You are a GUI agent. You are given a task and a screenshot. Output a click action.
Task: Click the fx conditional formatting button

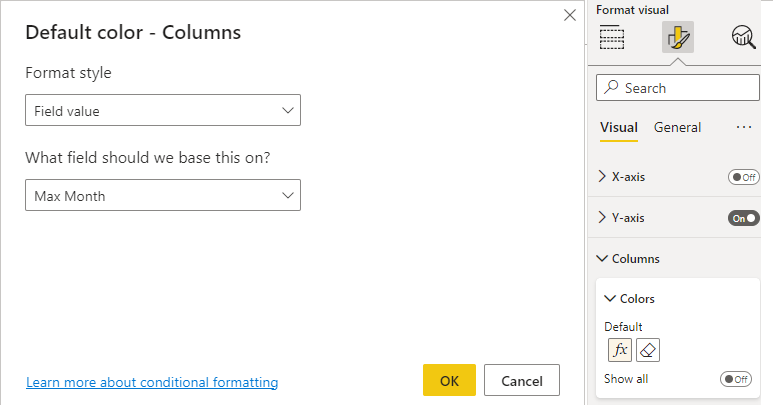[620, 350]
